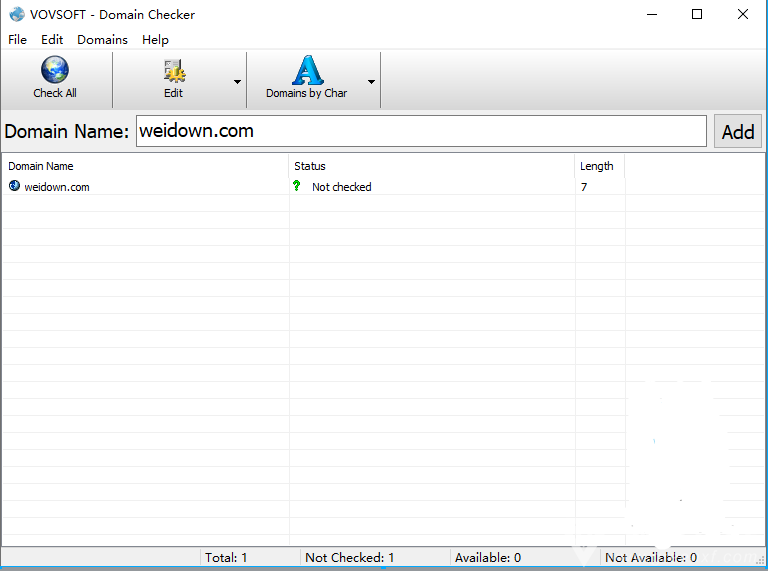Sort by the Length column header

(600, 166)
